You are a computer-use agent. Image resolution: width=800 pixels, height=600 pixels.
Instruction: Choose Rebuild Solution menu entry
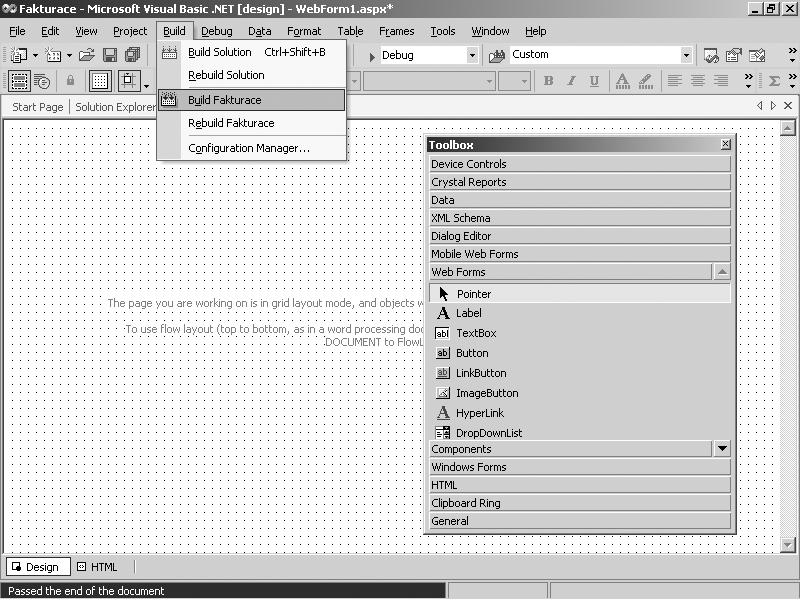(252, 75)
